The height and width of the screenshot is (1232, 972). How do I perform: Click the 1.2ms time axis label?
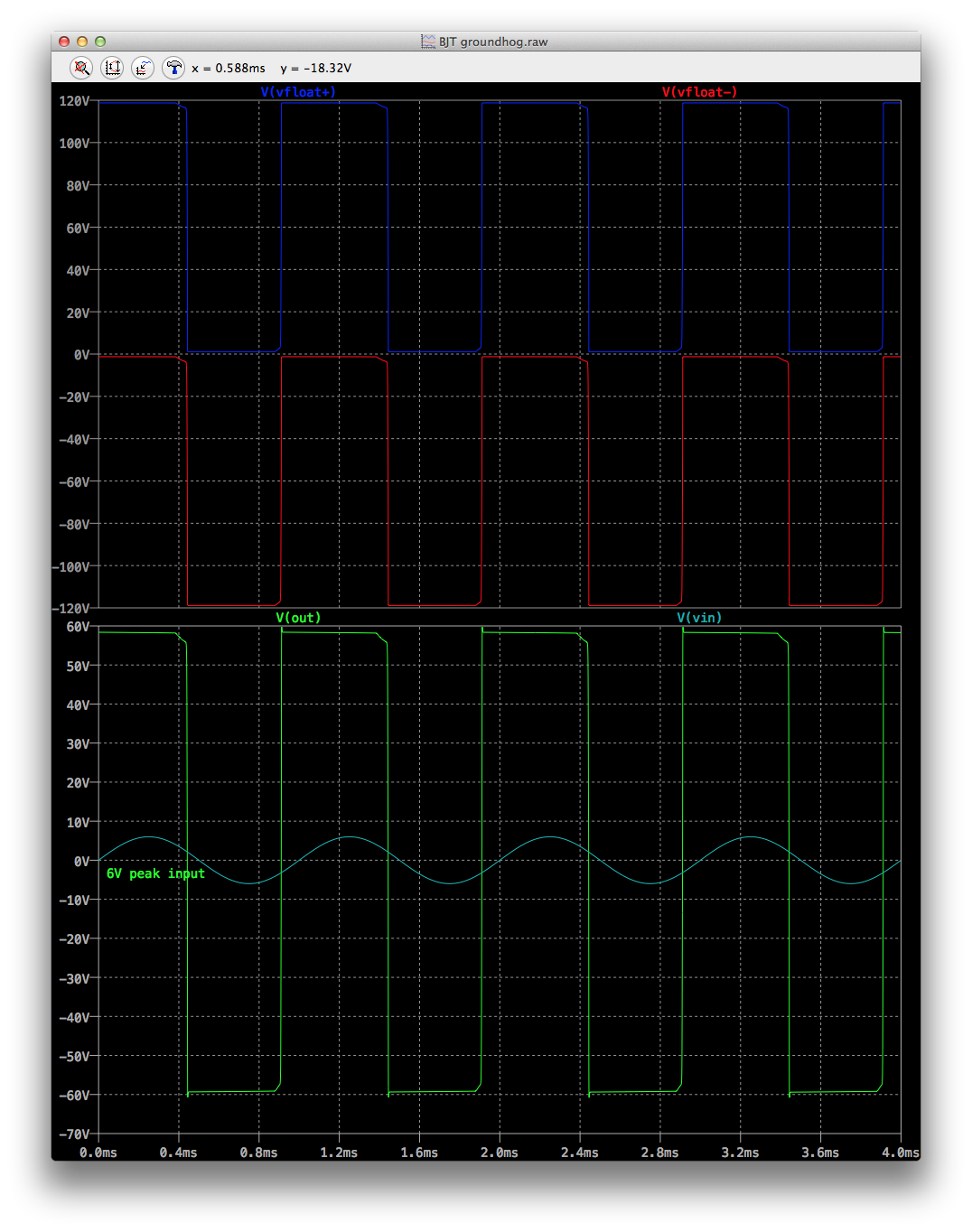click(339, 1153)
